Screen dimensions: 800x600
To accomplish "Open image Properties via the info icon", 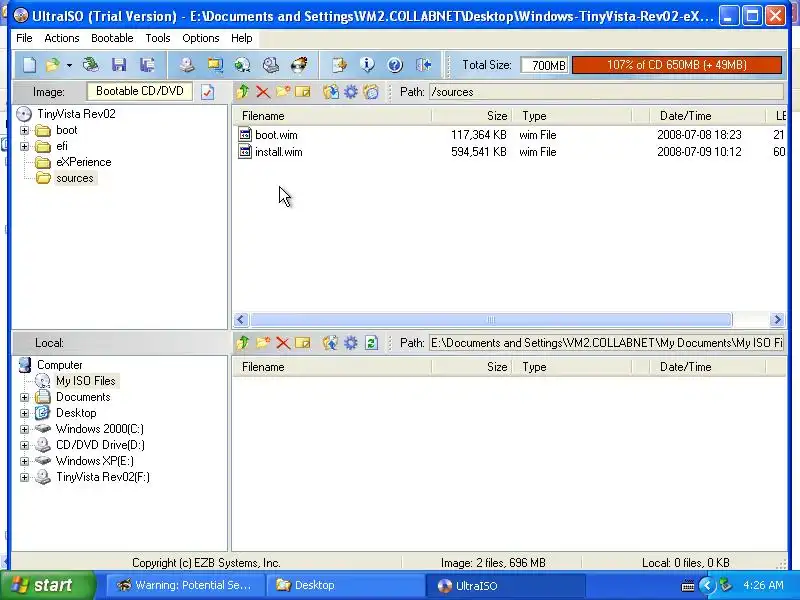I will click(367, 65).
